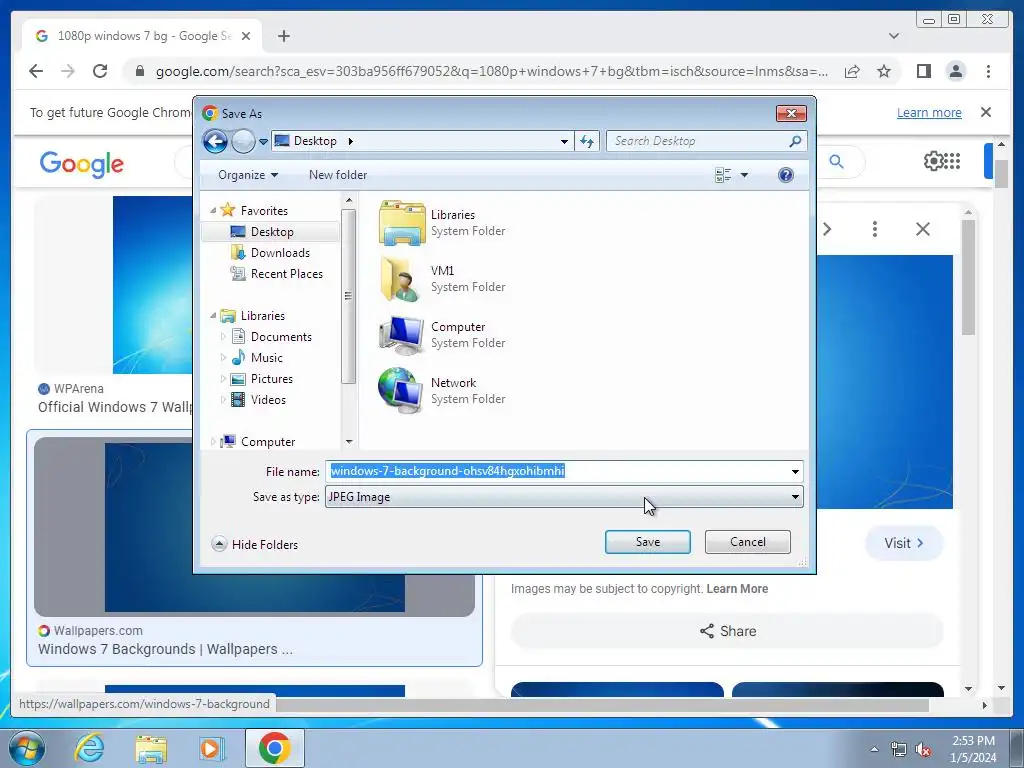Viewport: 1024px width, 768px height.
Task: Click the Chrome side panel icon
Action: point(923,71)
